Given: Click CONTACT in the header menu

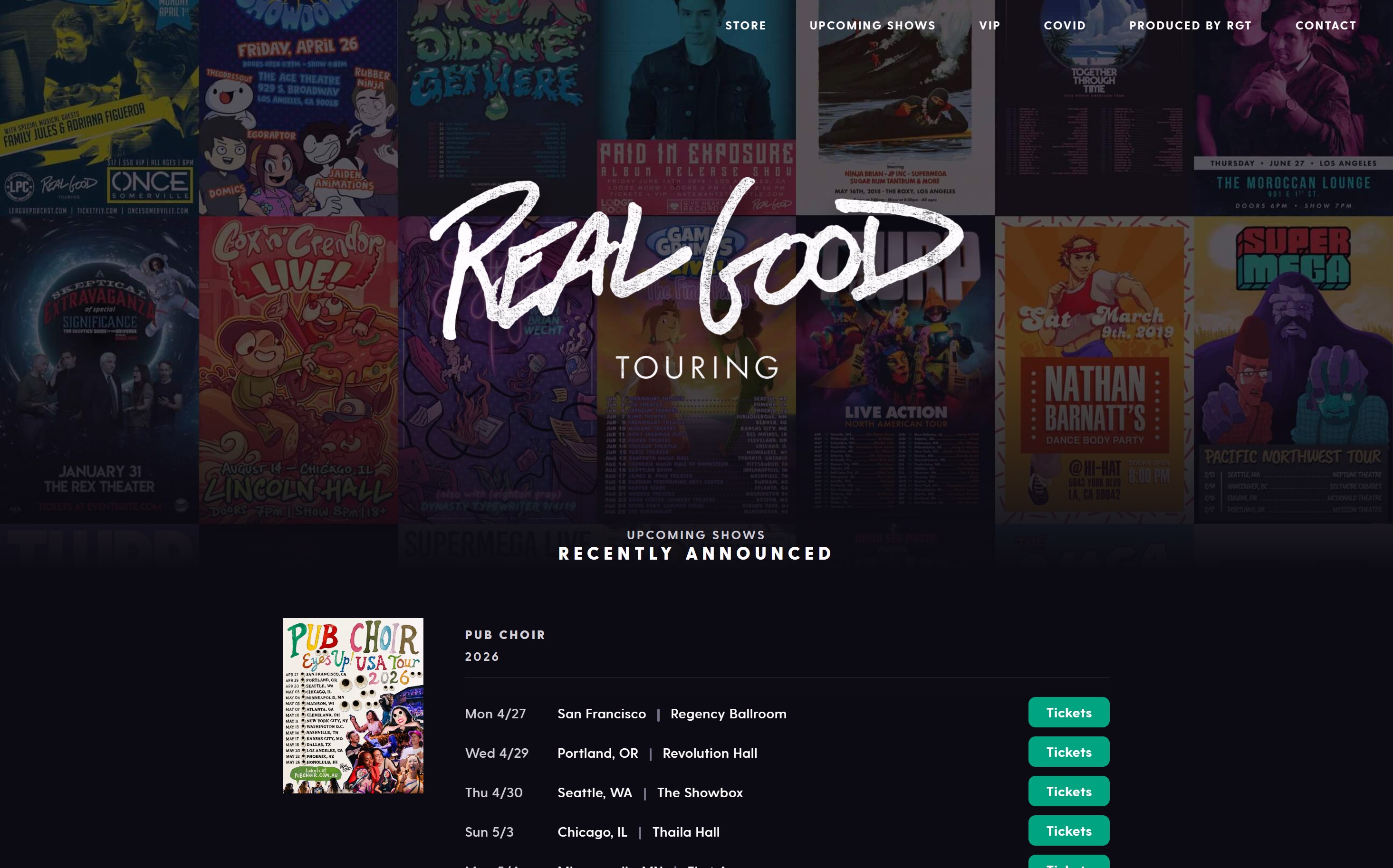Looking at the screenshot, I should 1325,25.
